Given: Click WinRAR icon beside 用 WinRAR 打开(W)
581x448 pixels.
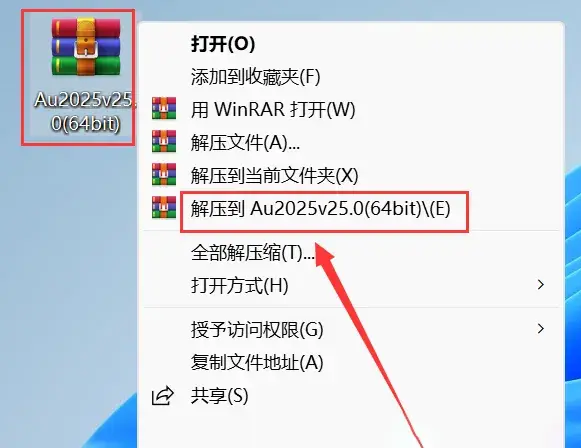Looking at the screenshot, I should coord(164,108).
